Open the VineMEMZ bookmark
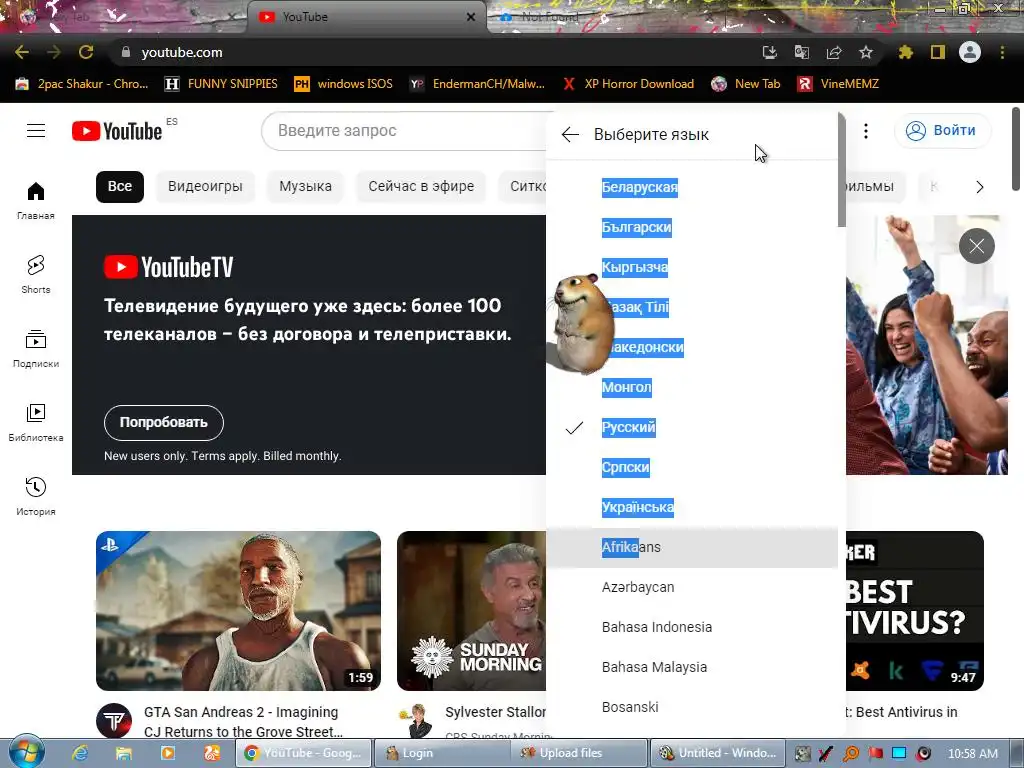 click(x=838, y=84)
